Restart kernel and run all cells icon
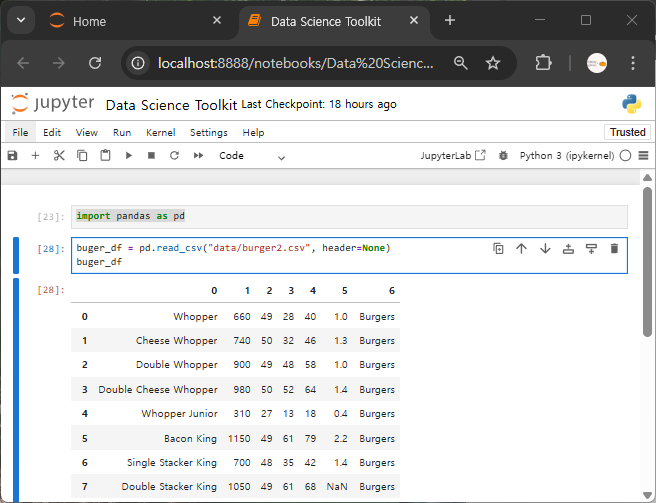 (198, 156)
